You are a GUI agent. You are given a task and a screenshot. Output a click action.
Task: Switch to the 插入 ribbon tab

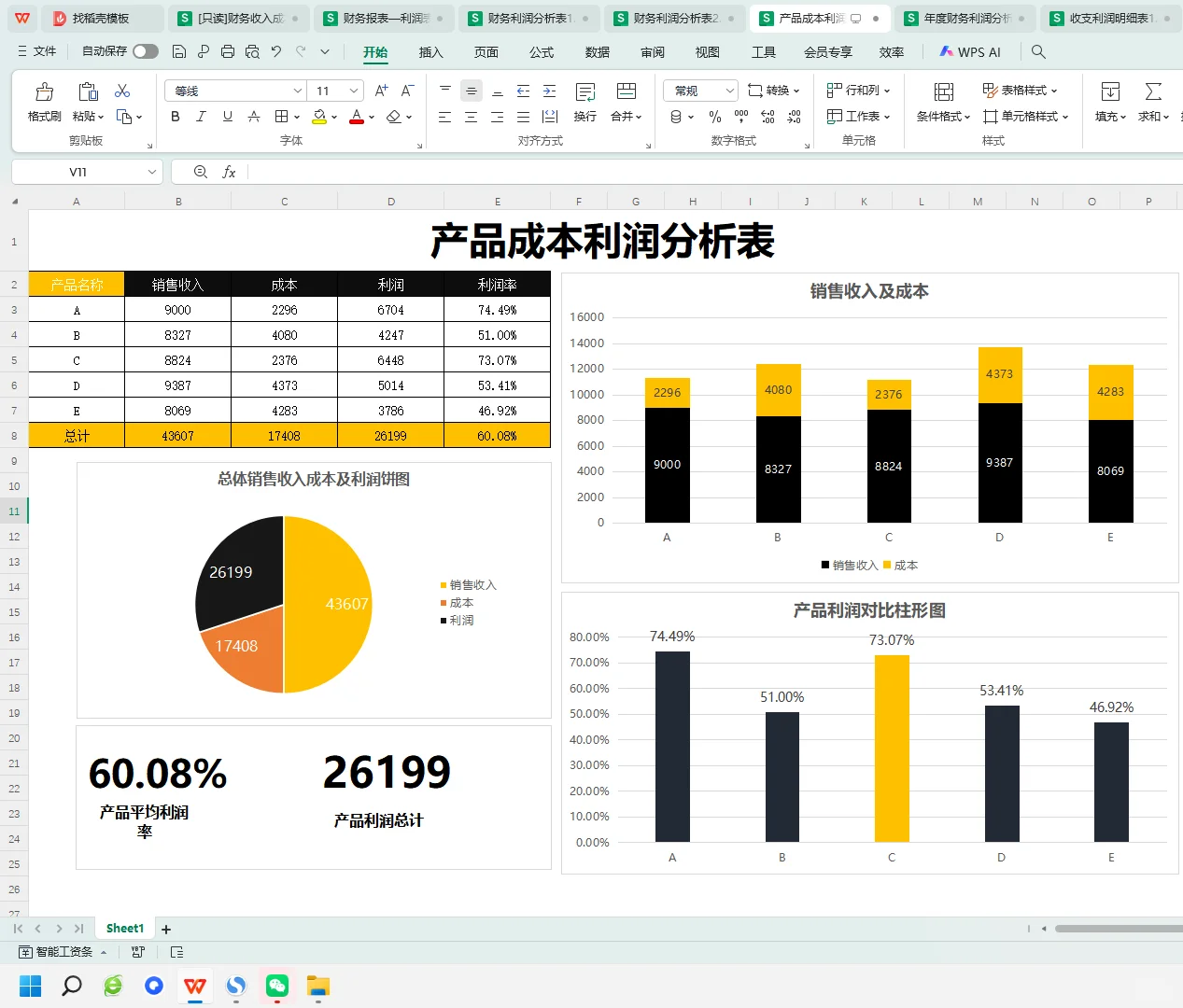tap(430, 52)
